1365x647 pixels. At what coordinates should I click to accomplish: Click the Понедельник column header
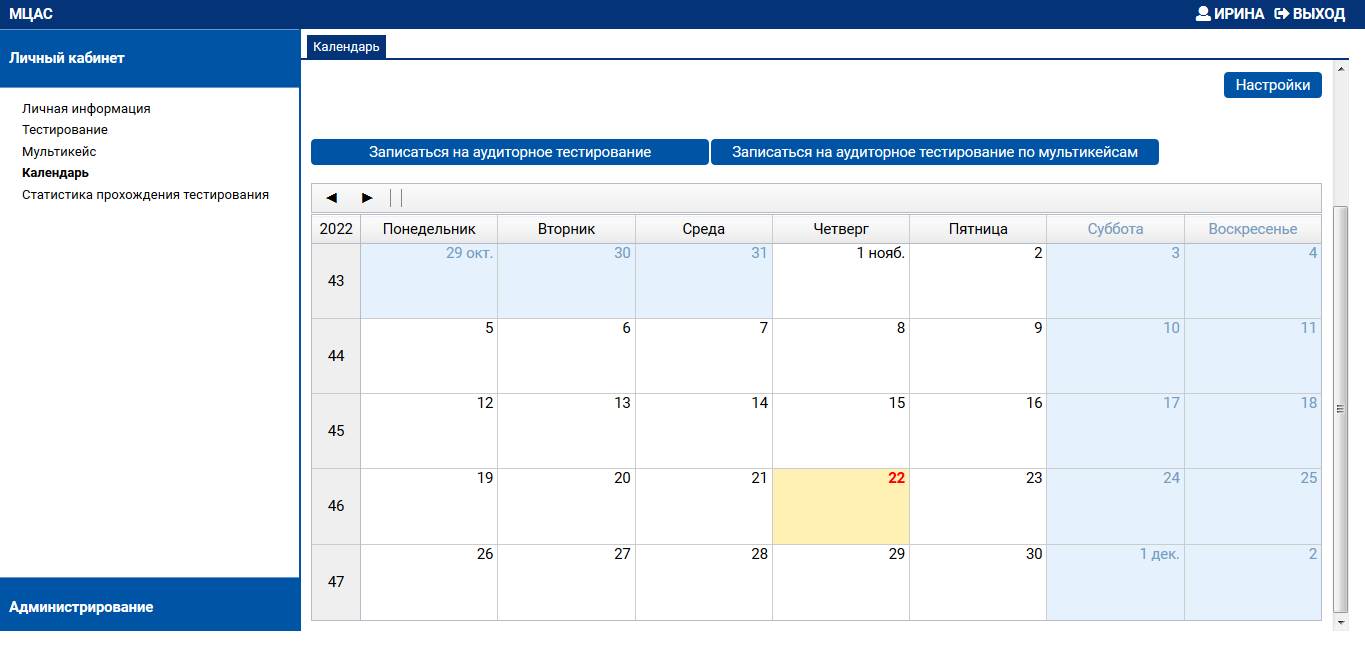pos(429,229)
